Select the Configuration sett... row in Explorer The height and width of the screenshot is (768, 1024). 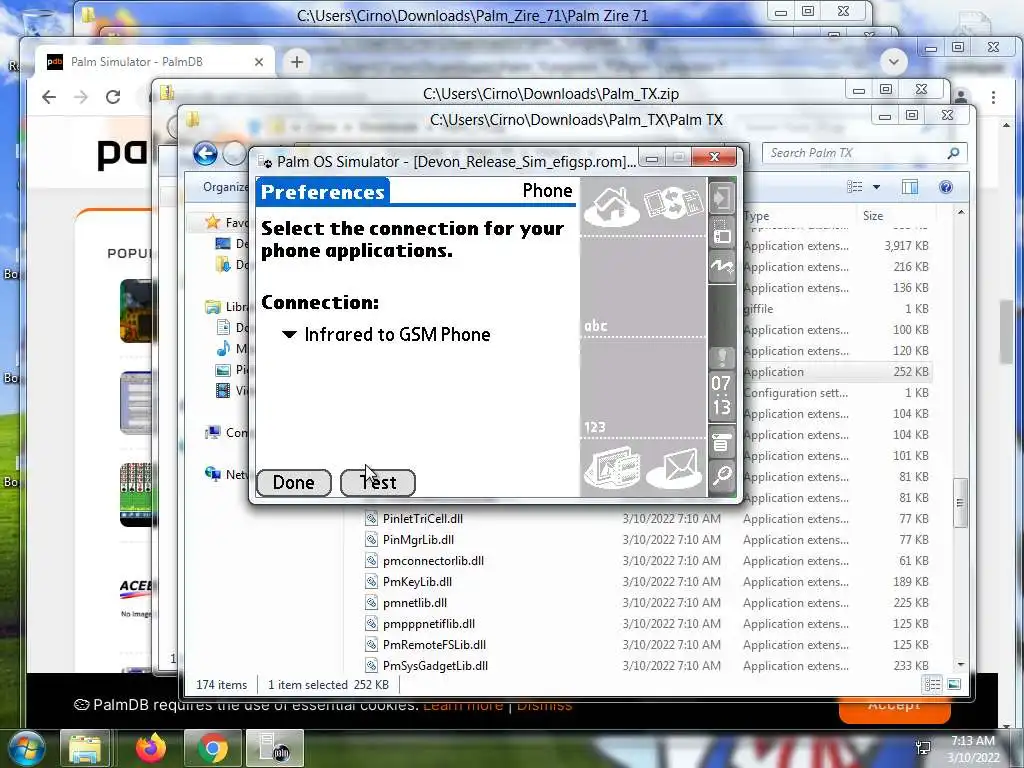tap(837, 392)
